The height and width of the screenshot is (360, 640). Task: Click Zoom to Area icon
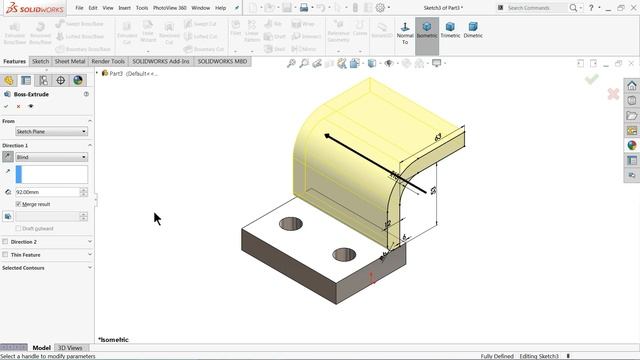point(304,63)
